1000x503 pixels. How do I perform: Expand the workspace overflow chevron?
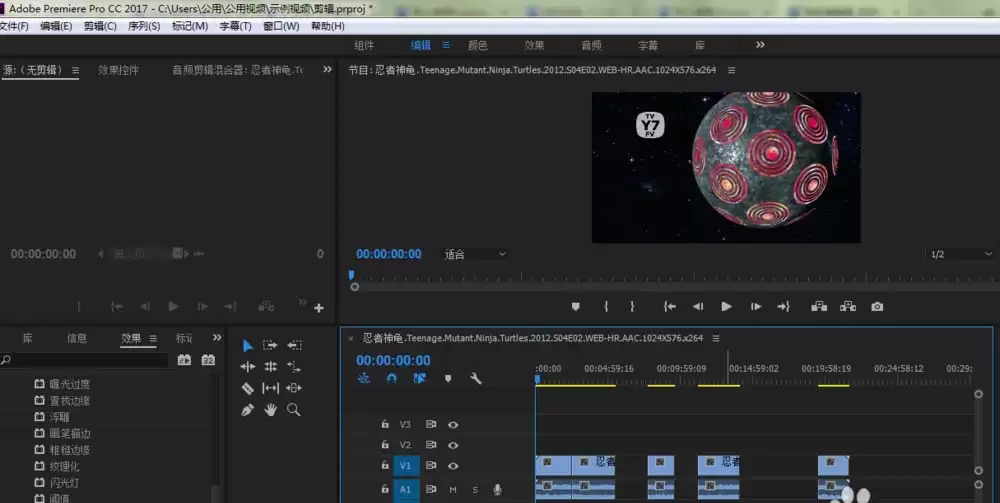pos(760,45)
